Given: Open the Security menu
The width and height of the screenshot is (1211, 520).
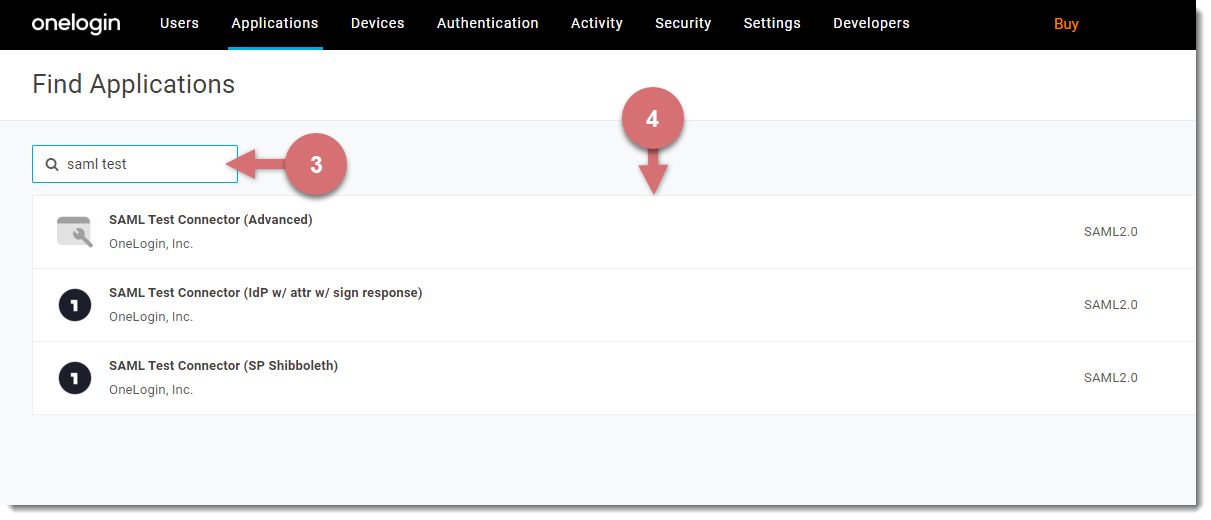Looking at the screenshot, I should pos(683,23).
